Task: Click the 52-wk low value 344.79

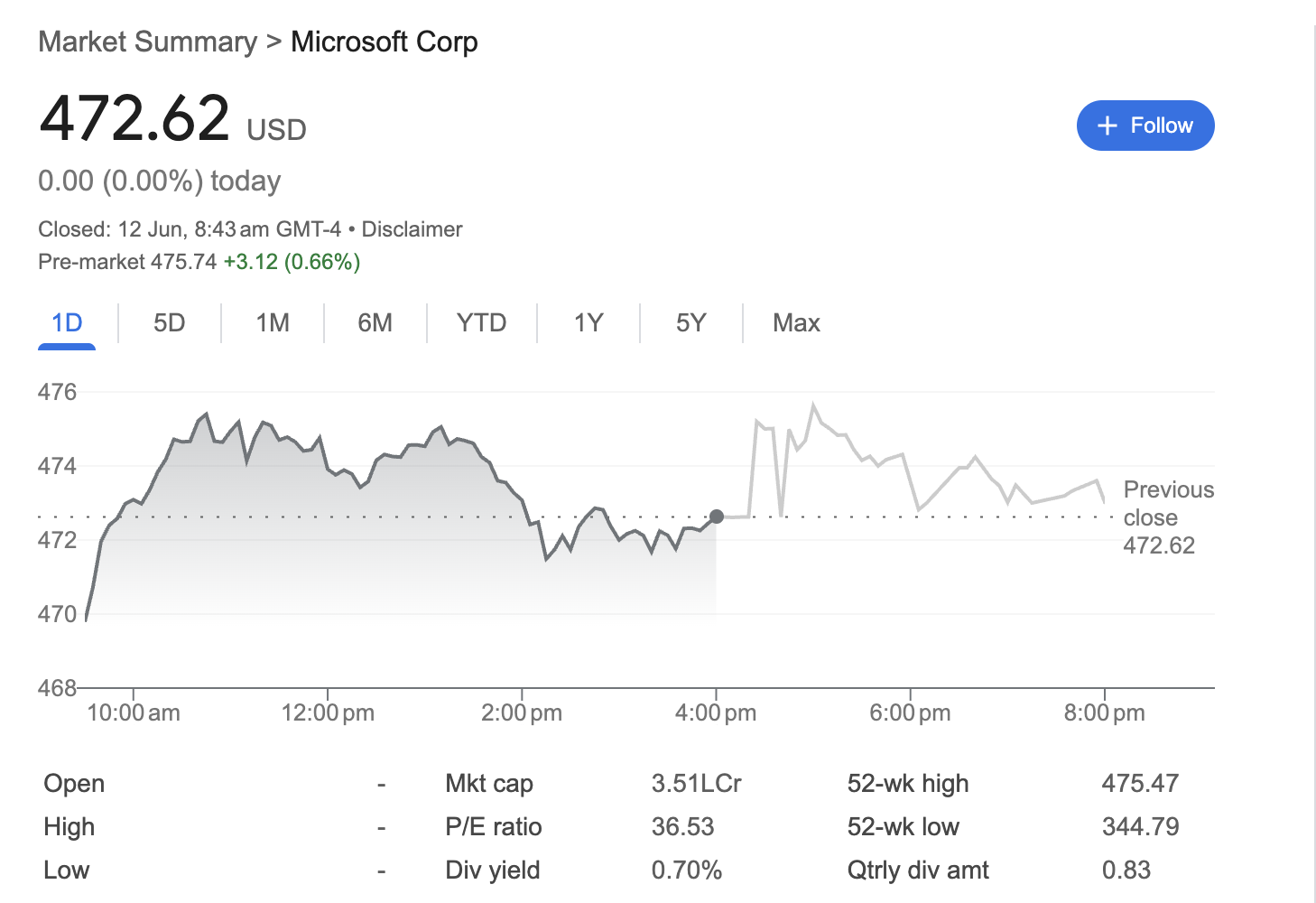Action: pyautogui.click(x=1140, y=826)
